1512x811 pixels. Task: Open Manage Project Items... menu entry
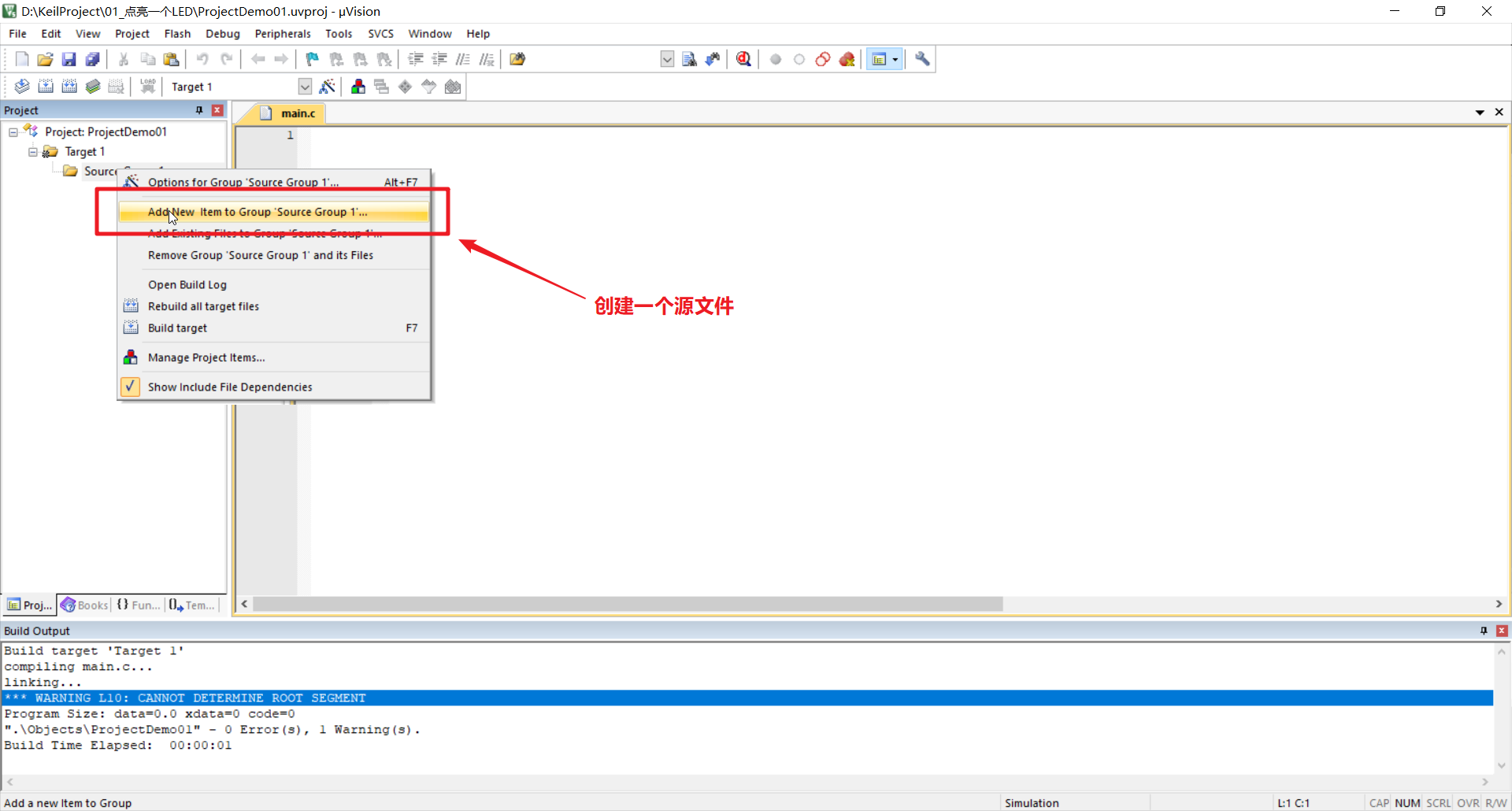[273, 357]
